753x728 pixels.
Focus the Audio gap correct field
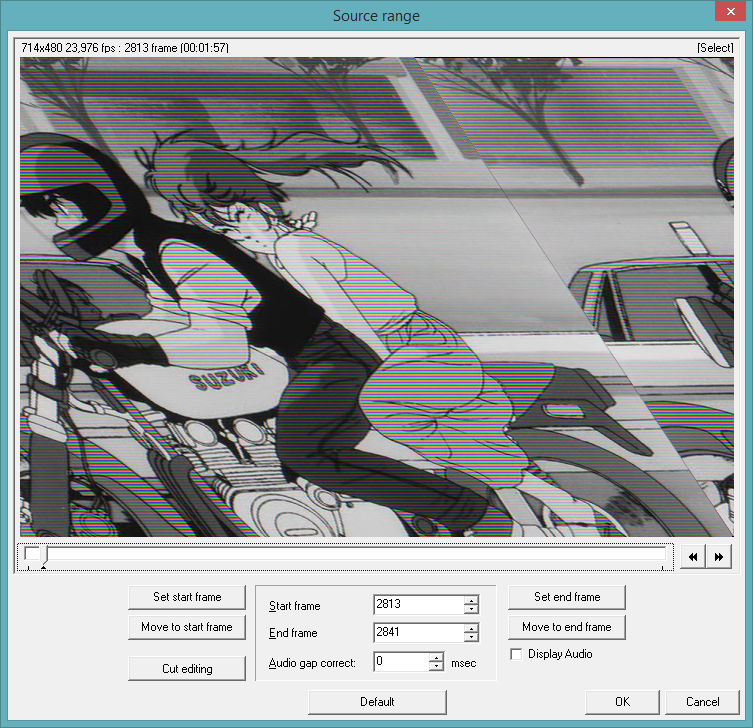(401, 662)
